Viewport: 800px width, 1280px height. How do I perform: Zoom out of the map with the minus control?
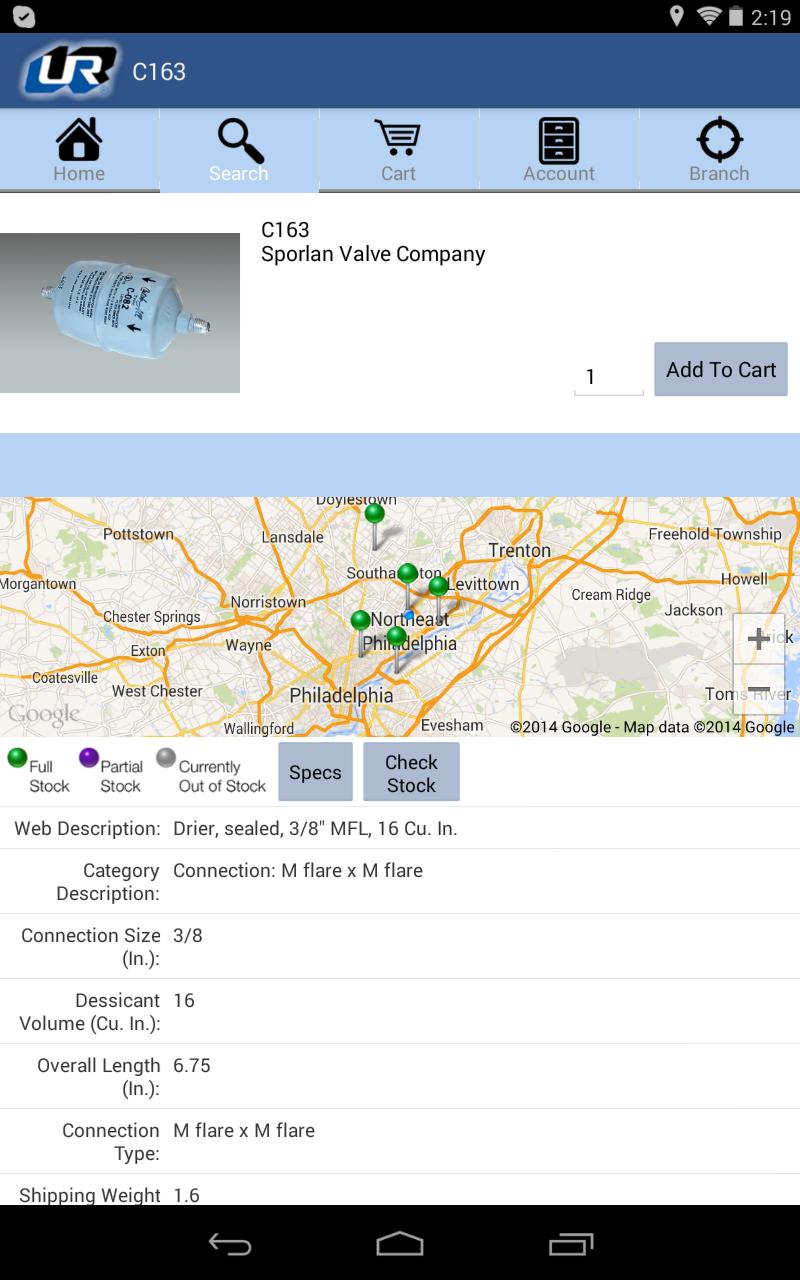click(758, 690)
